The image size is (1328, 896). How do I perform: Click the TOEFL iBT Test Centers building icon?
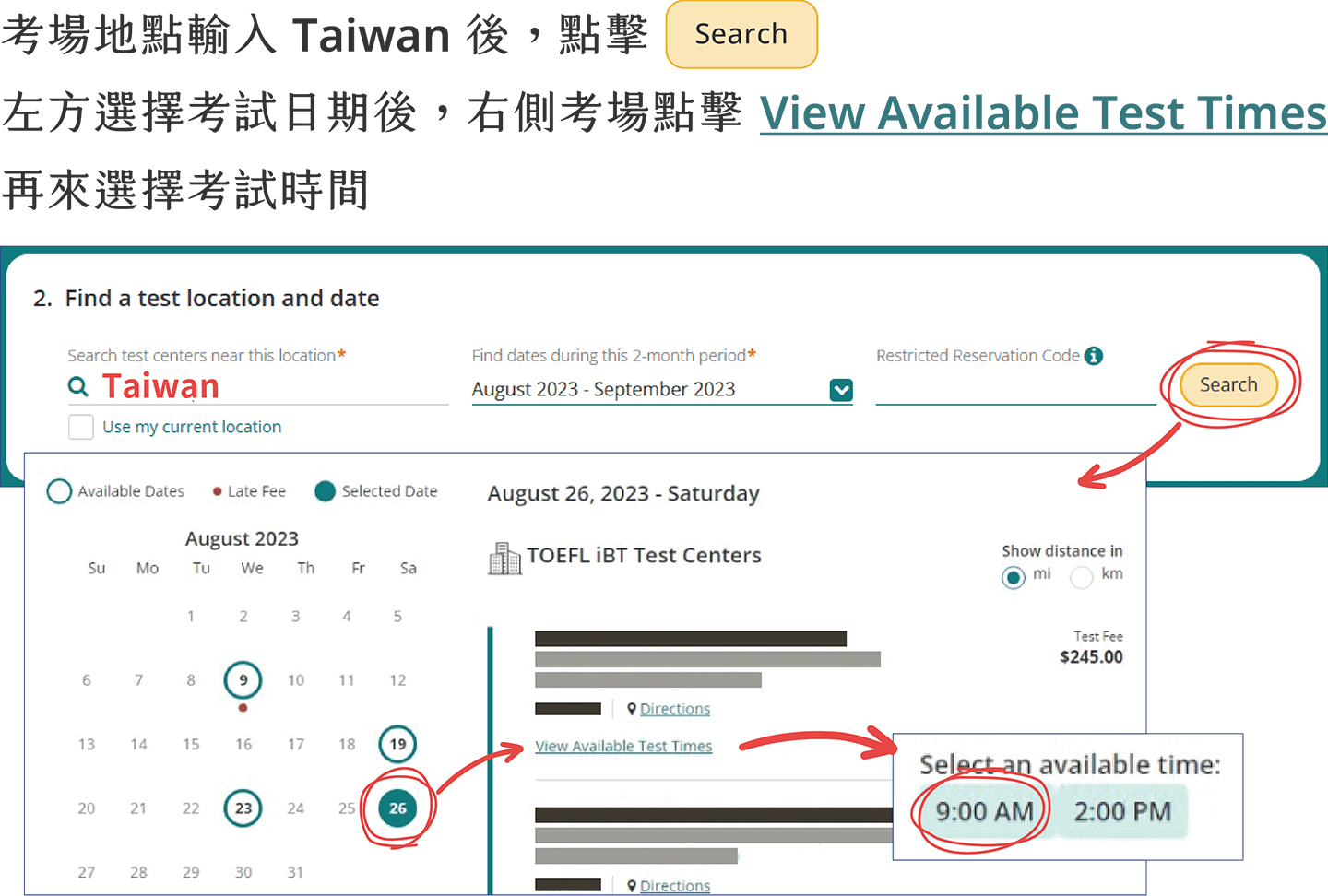[x=504, y=558]
